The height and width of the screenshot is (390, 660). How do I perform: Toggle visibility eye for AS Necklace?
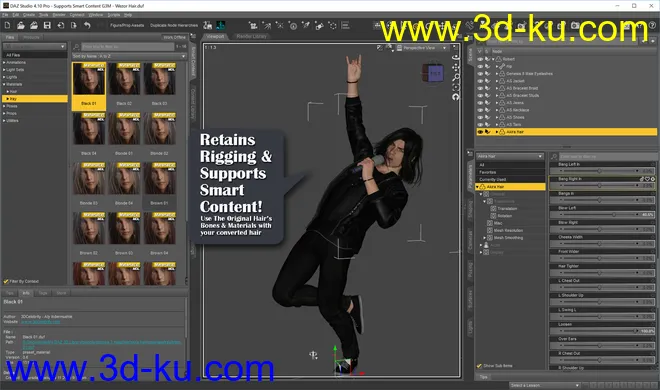[x=480, y=110]
